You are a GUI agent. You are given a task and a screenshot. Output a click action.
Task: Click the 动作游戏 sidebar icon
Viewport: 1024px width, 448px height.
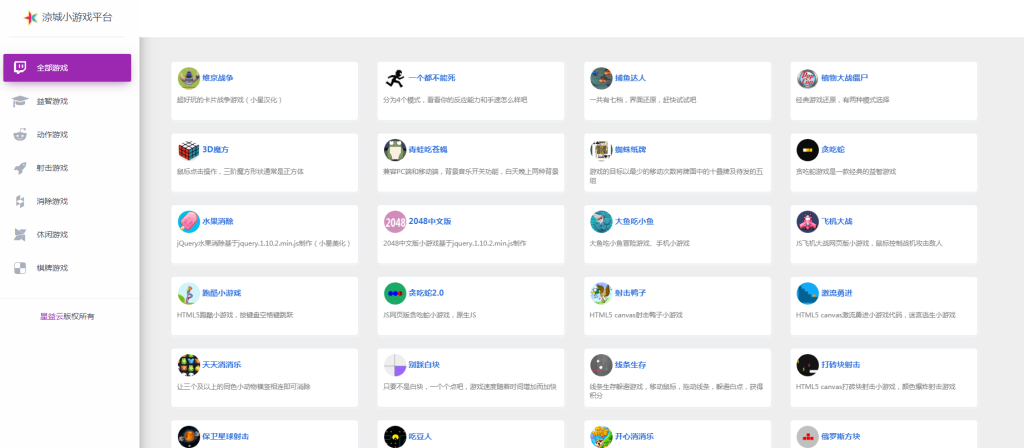pos(20,135)
